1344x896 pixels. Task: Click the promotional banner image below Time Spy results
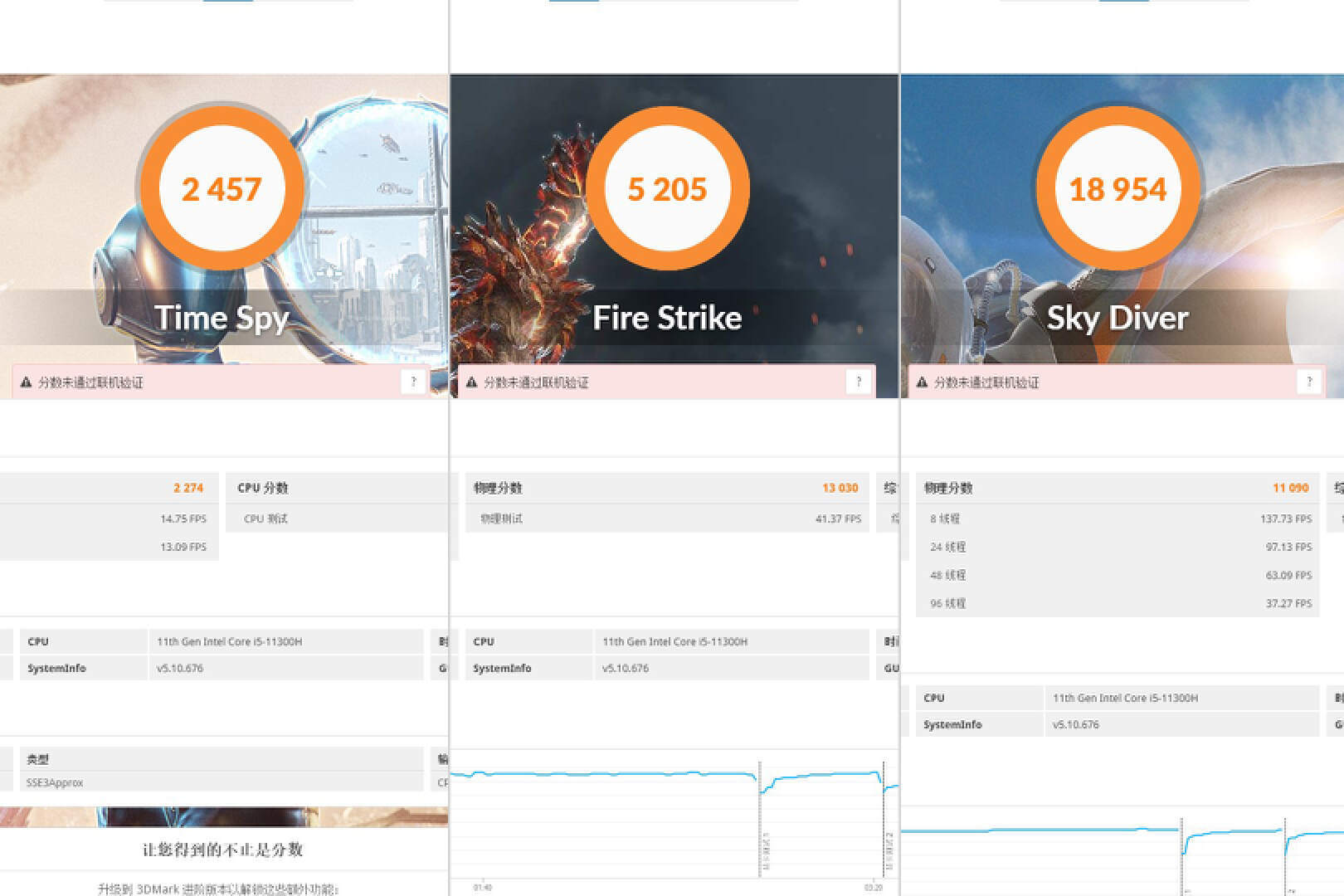[x=224, y=817]
